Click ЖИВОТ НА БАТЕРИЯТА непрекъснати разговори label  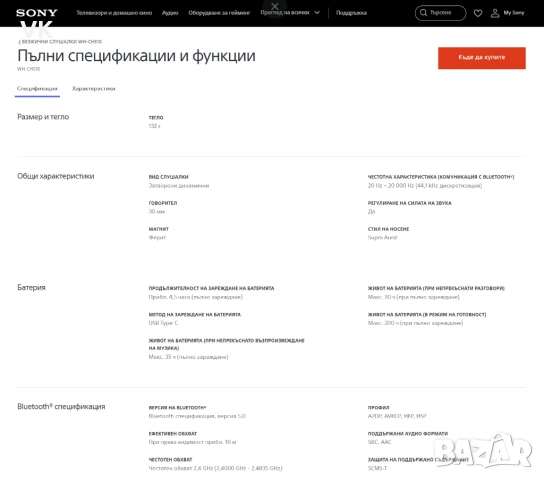(436, 288)
